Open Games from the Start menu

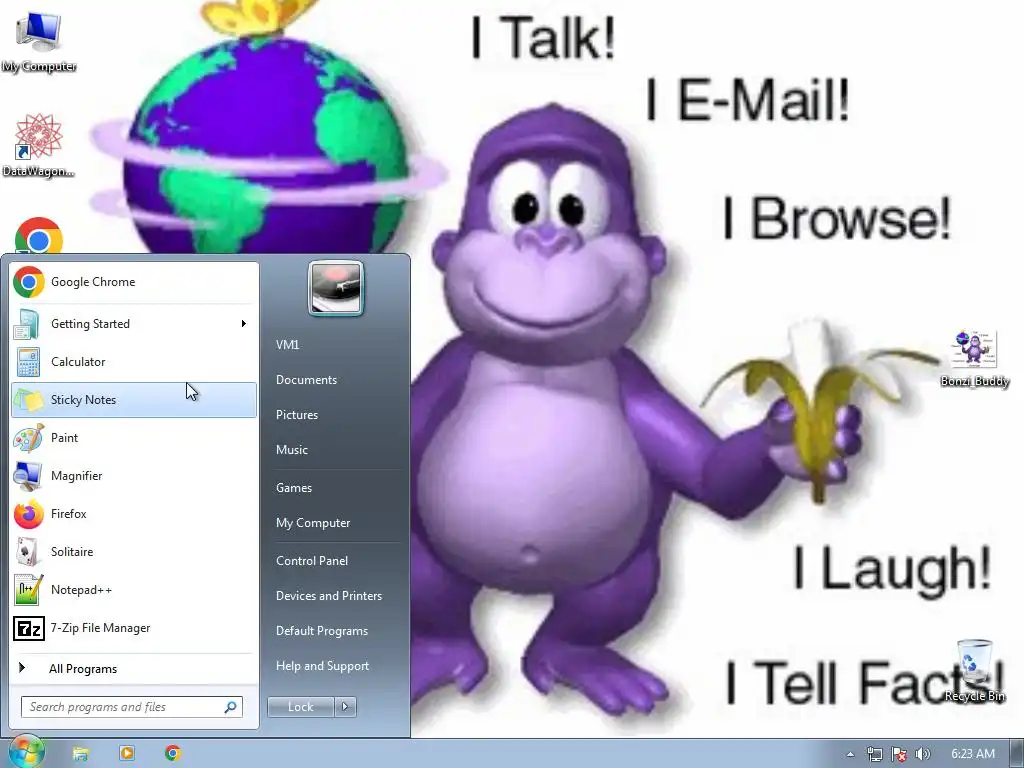coord(294,488)
